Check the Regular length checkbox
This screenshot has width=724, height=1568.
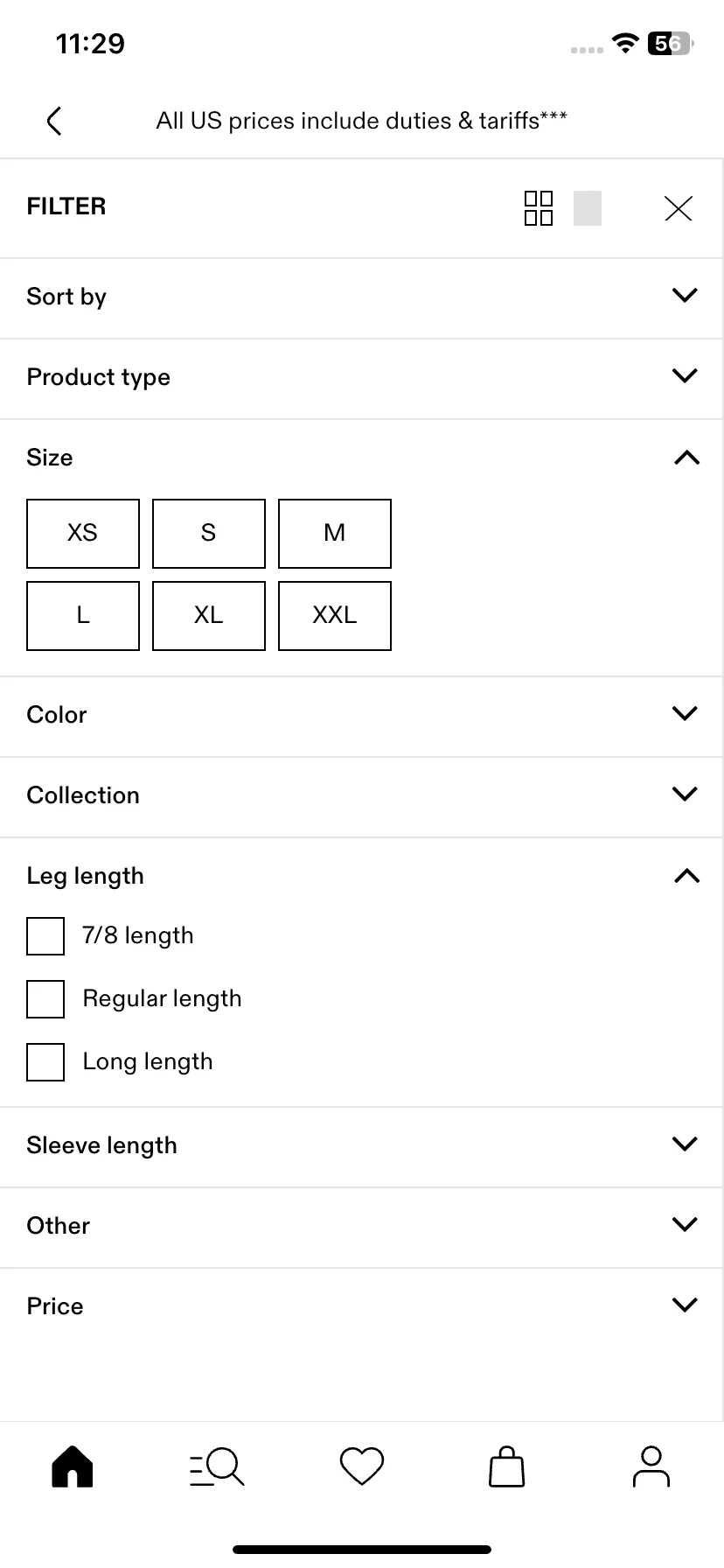[x=45, y=998]
